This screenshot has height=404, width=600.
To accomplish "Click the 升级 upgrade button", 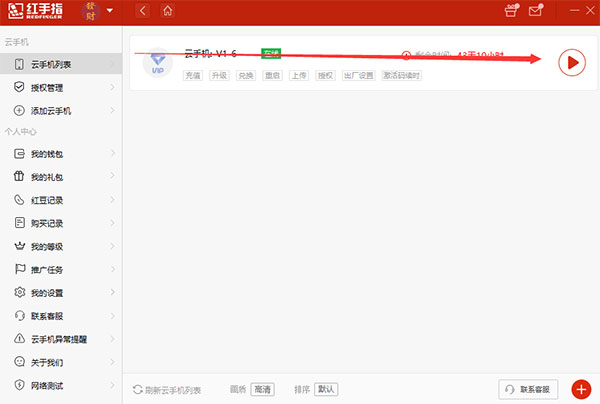I will 219,75.
